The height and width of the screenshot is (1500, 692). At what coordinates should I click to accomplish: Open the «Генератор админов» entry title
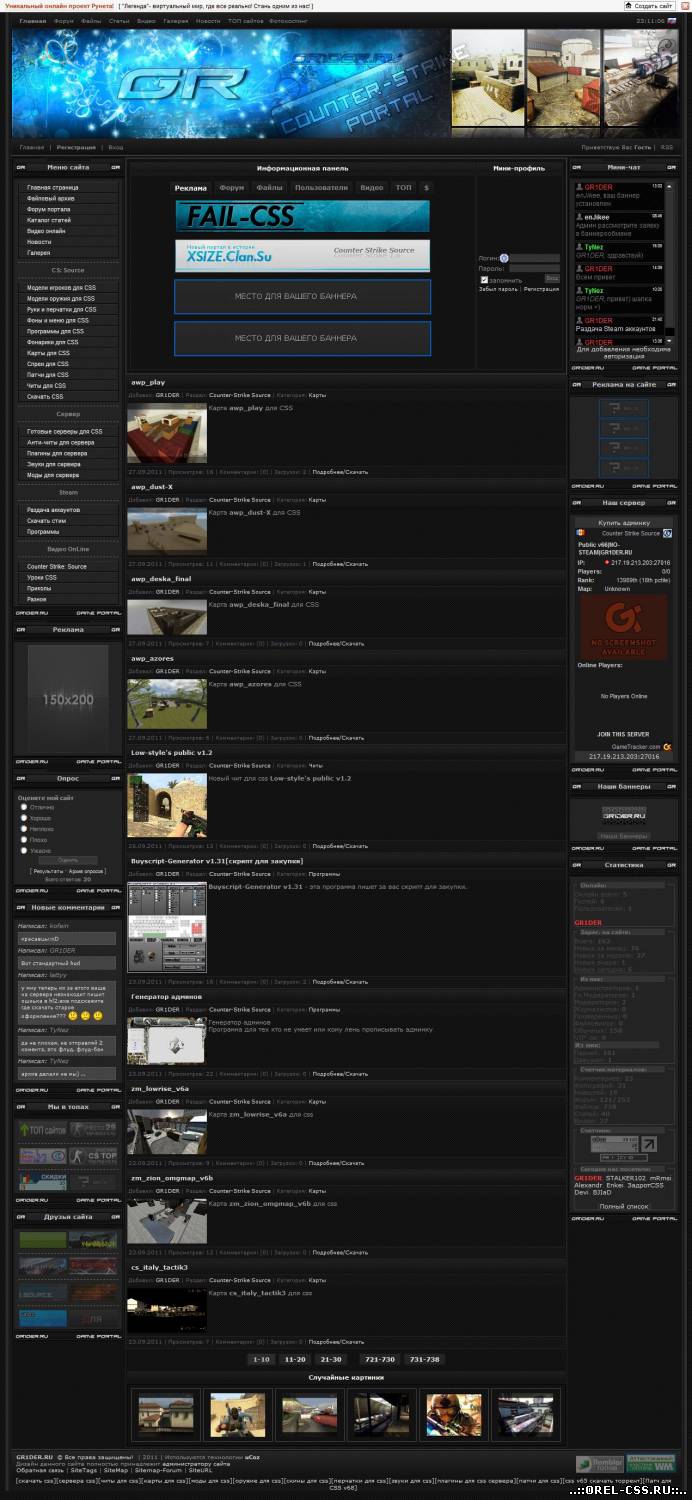click(166, 997)
